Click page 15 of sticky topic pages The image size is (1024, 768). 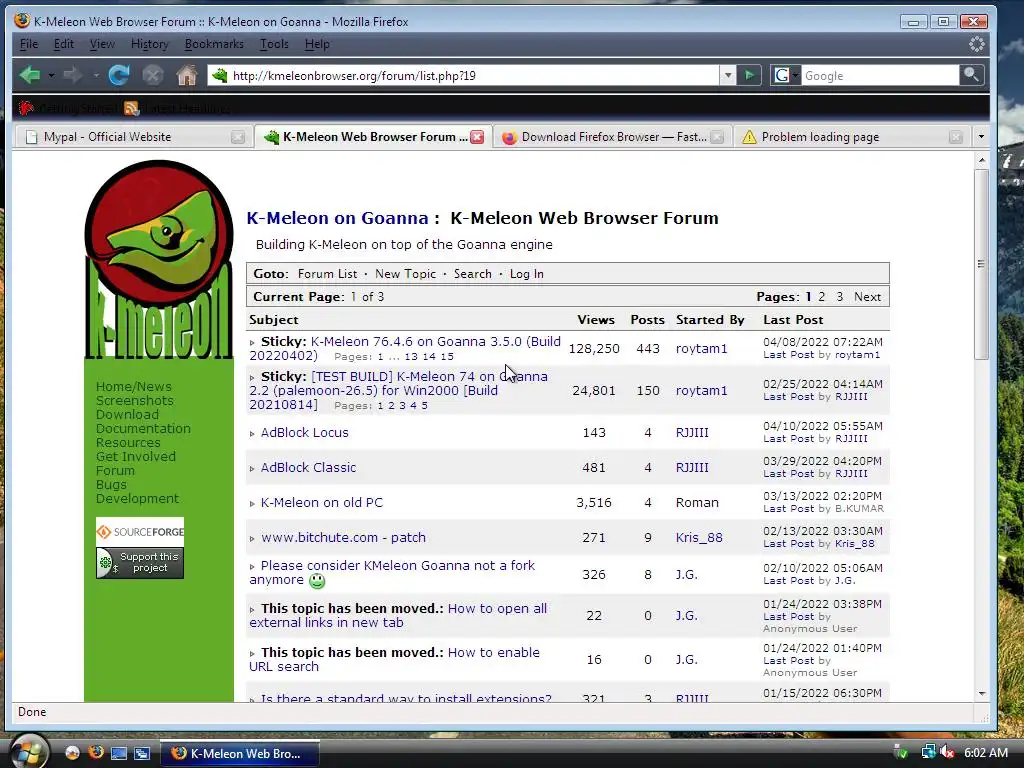[447, 357]
